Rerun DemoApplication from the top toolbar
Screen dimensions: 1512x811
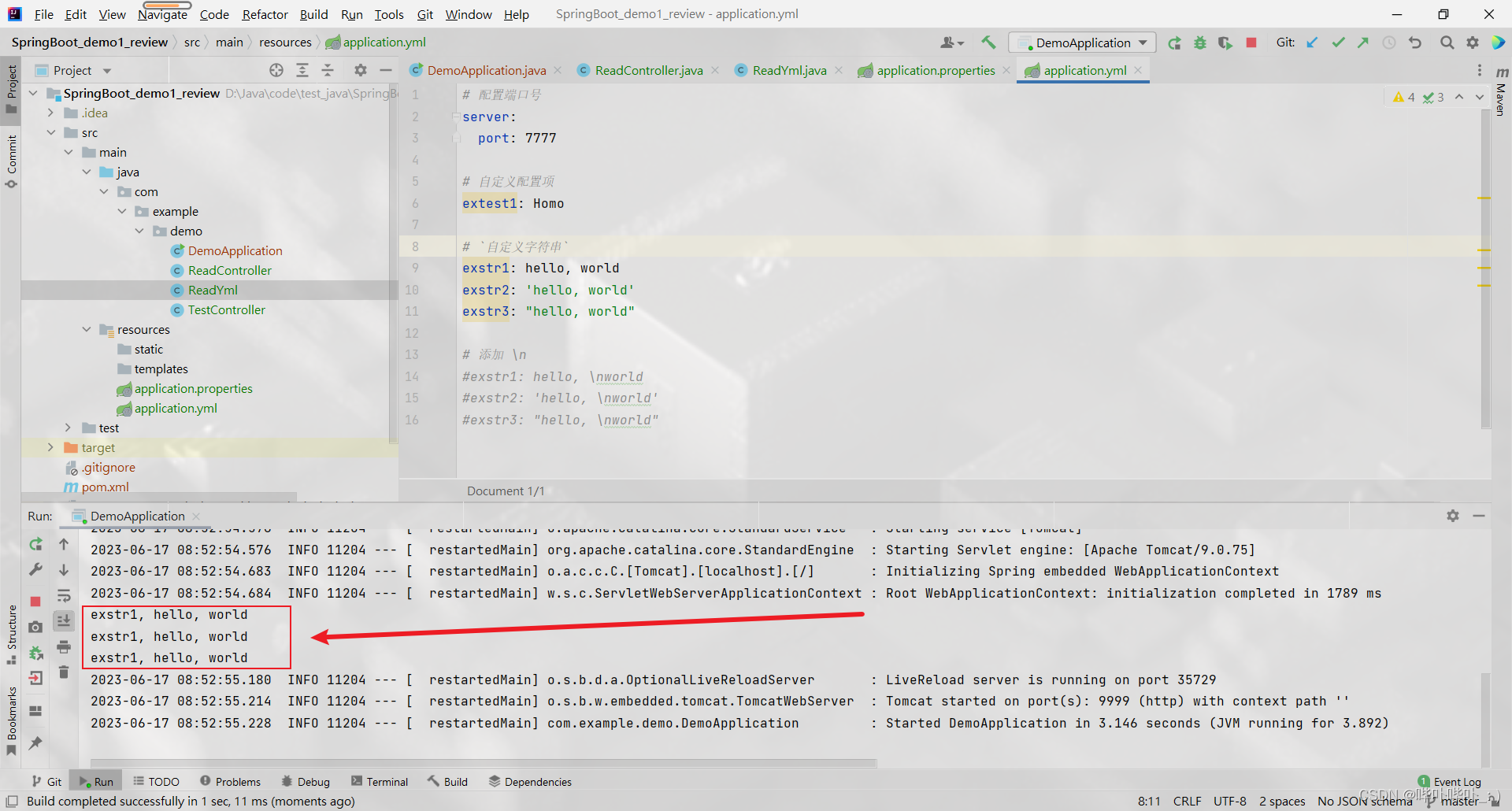coord(1174,43)
